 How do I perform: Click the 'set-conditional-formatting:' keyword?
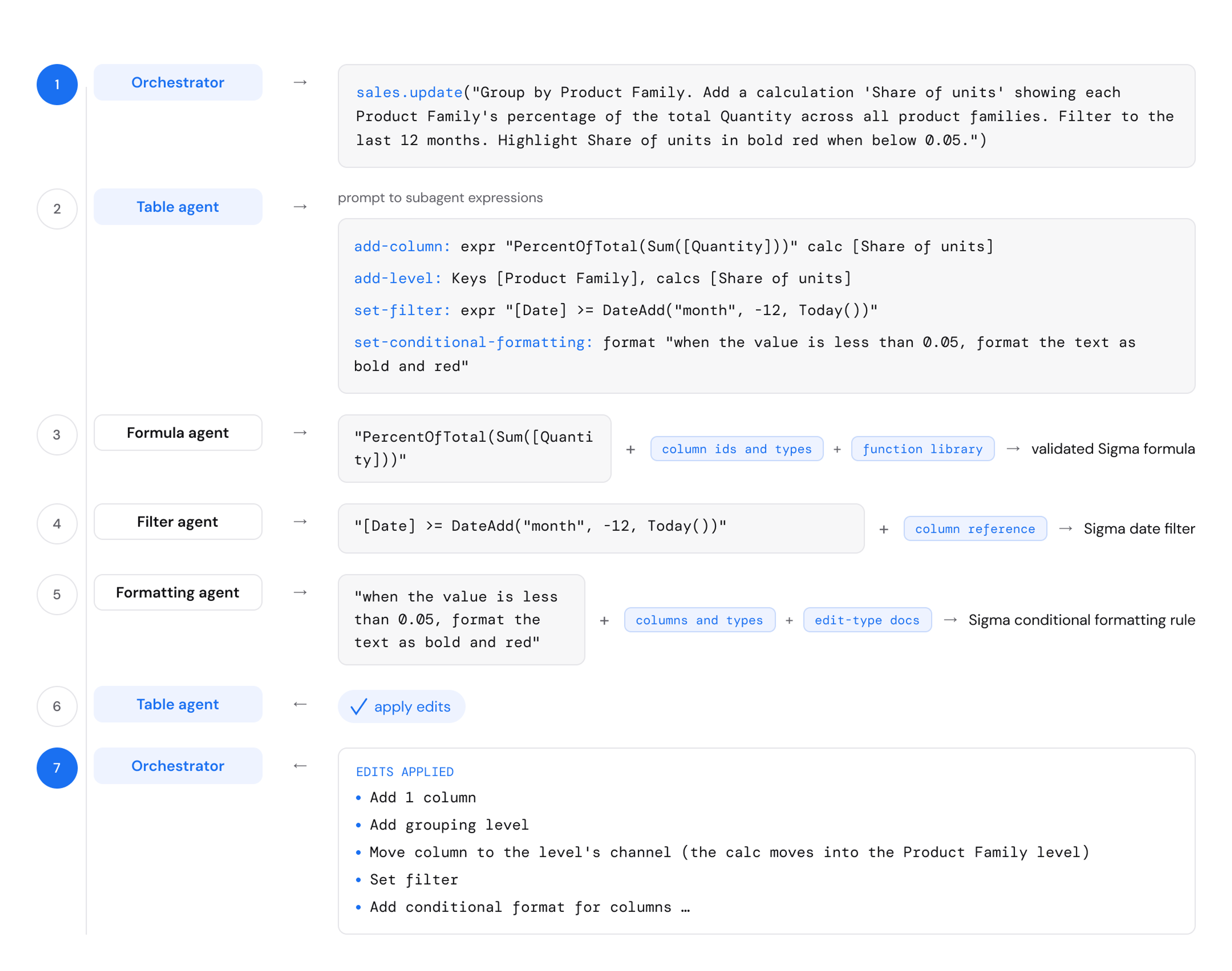coord(473,342)
